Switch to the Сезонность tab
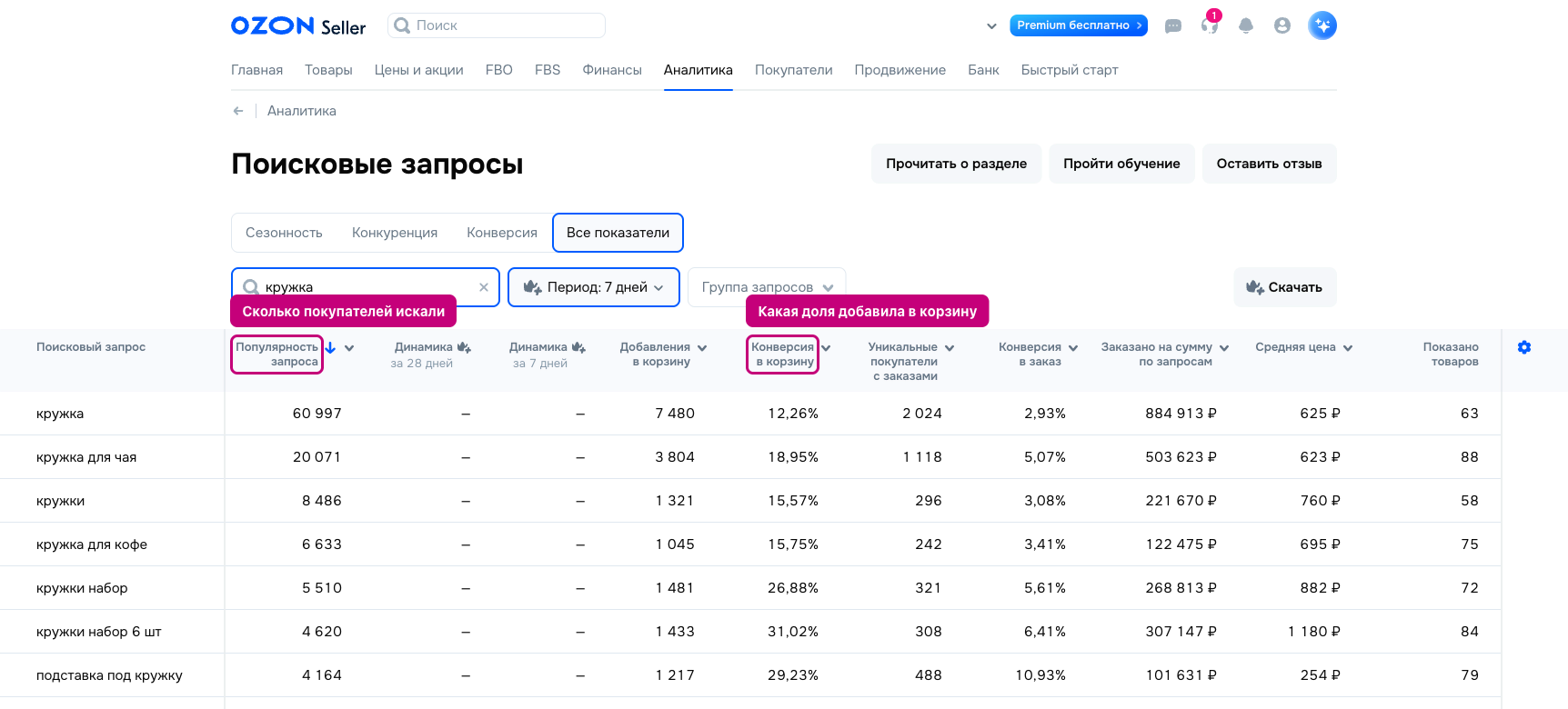This screenshot has width=1568, height=709. click(284, 233)
